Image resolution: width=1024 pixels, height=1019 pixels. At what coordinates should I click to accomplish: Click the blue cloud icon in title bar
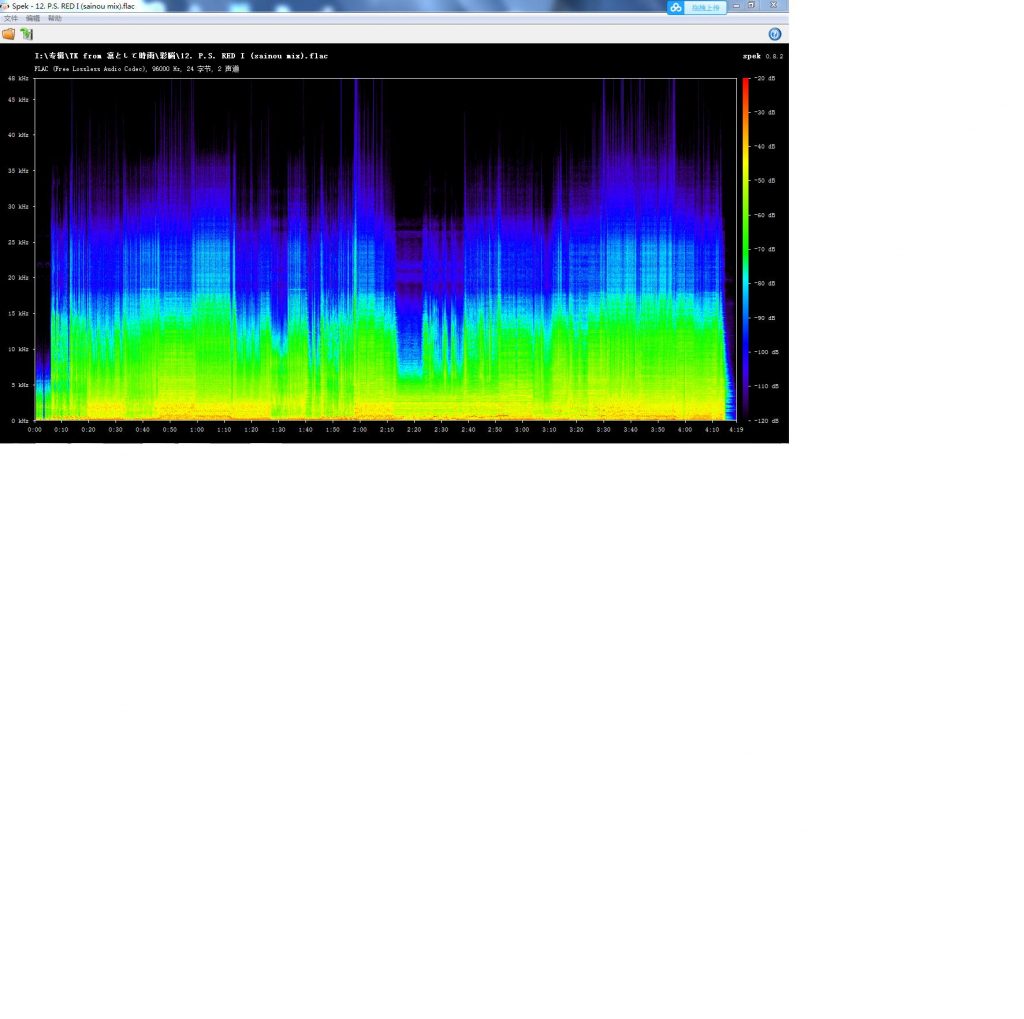point(675,7)
